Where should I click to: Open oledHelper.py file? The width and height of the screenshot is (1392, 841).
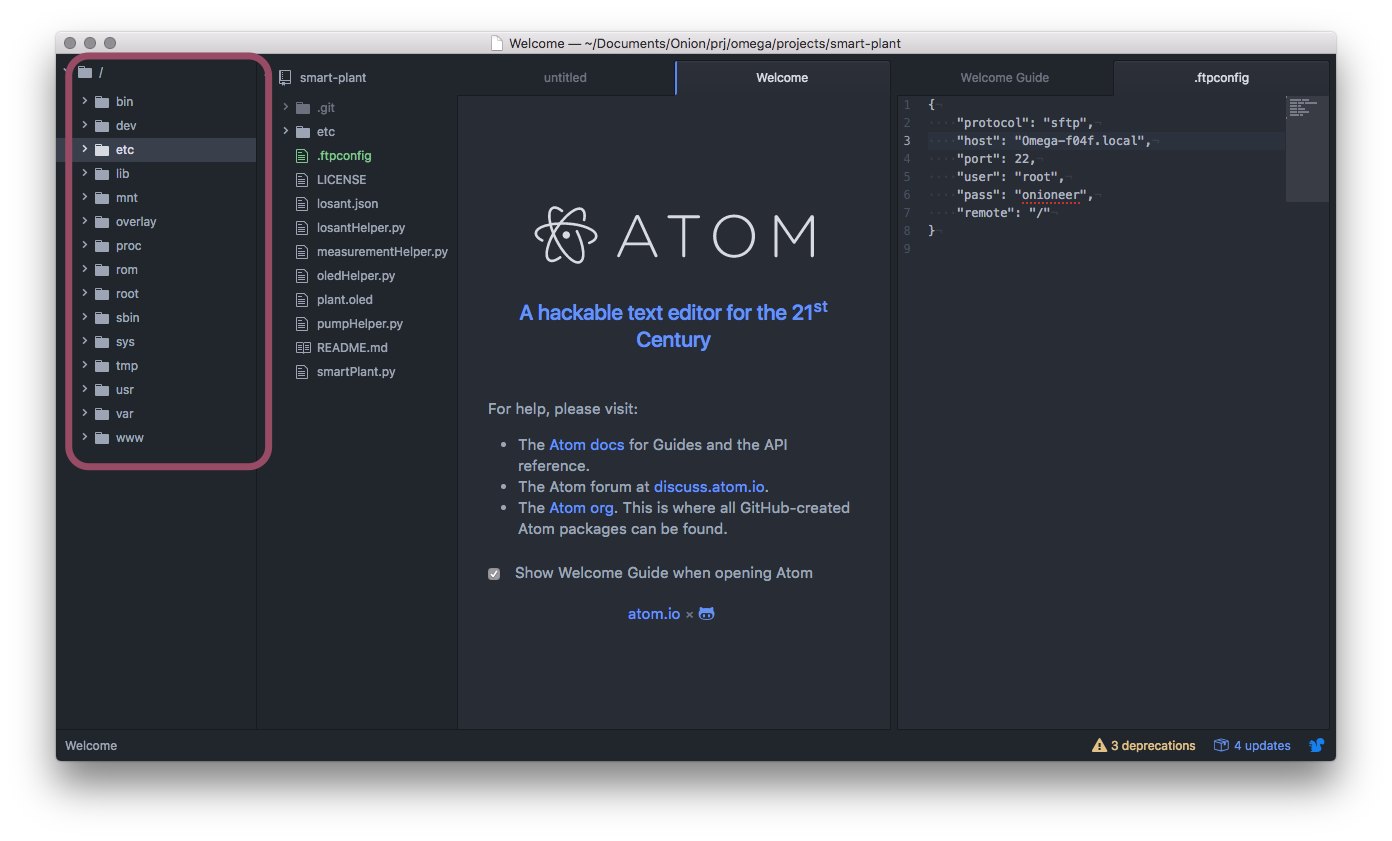[356, 276]
